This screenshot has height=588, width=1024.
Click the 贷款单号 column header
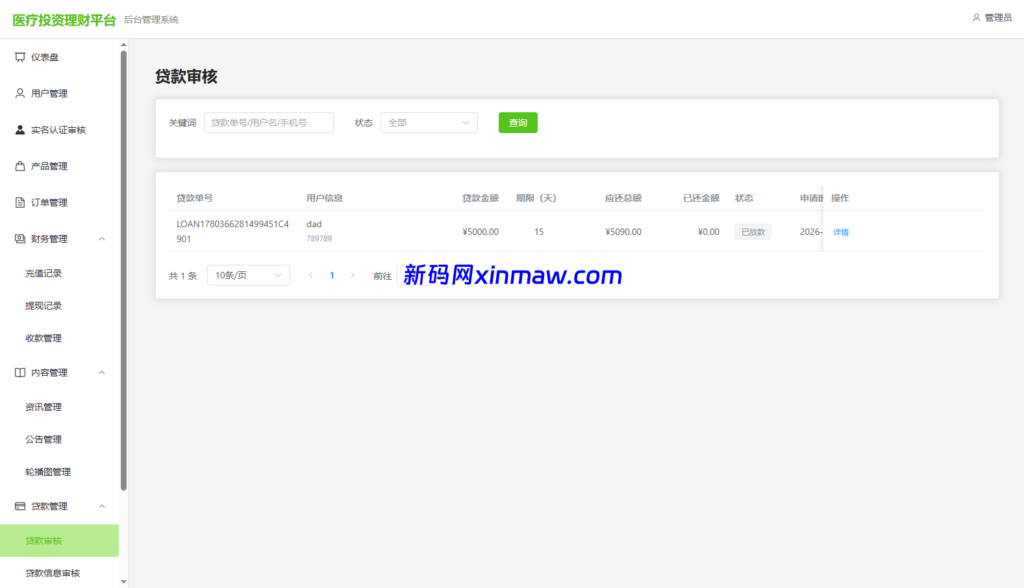click(x=195, y=198)
